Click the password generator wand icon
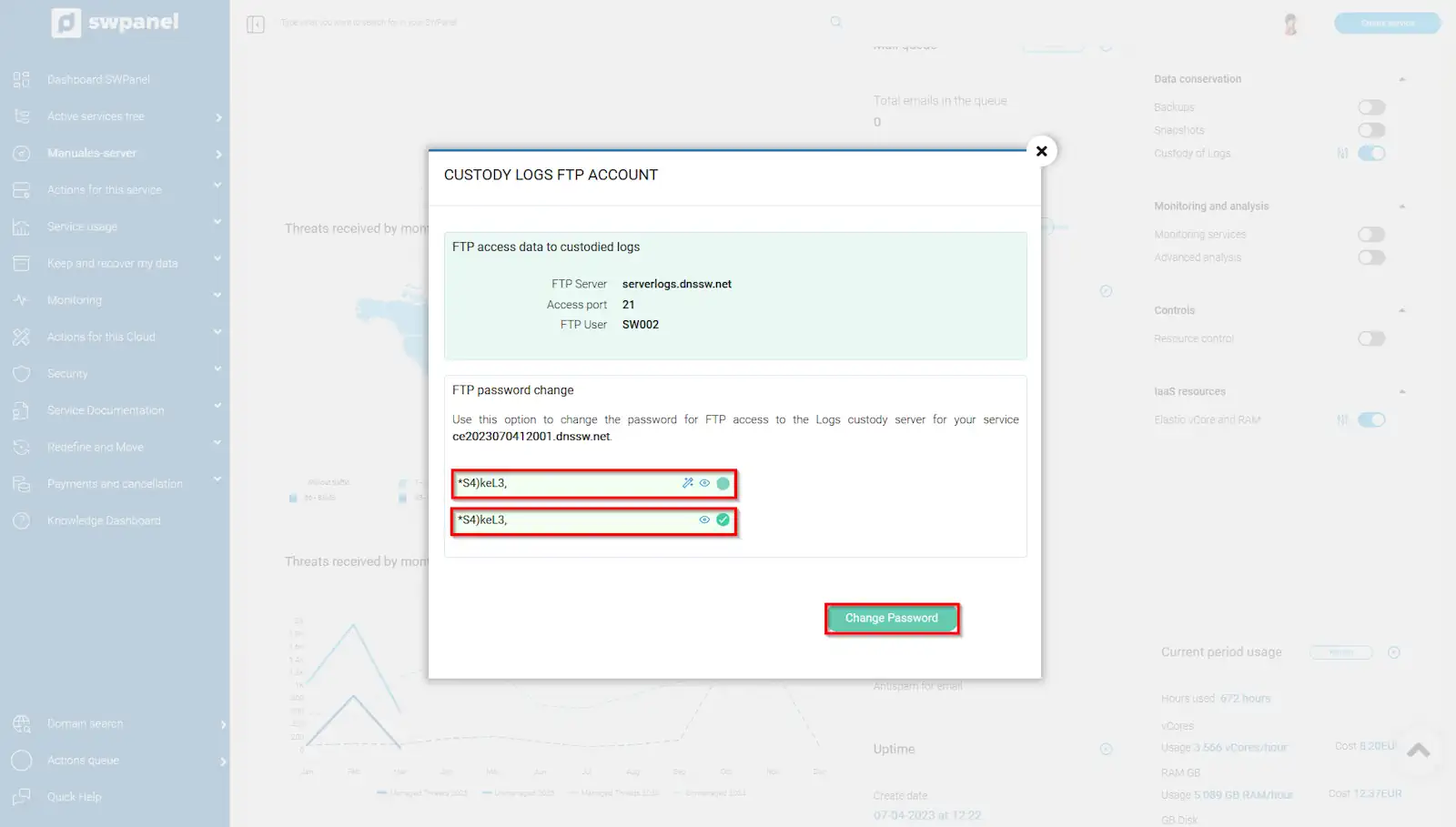 pyautogui.click(x=688, y=483)
